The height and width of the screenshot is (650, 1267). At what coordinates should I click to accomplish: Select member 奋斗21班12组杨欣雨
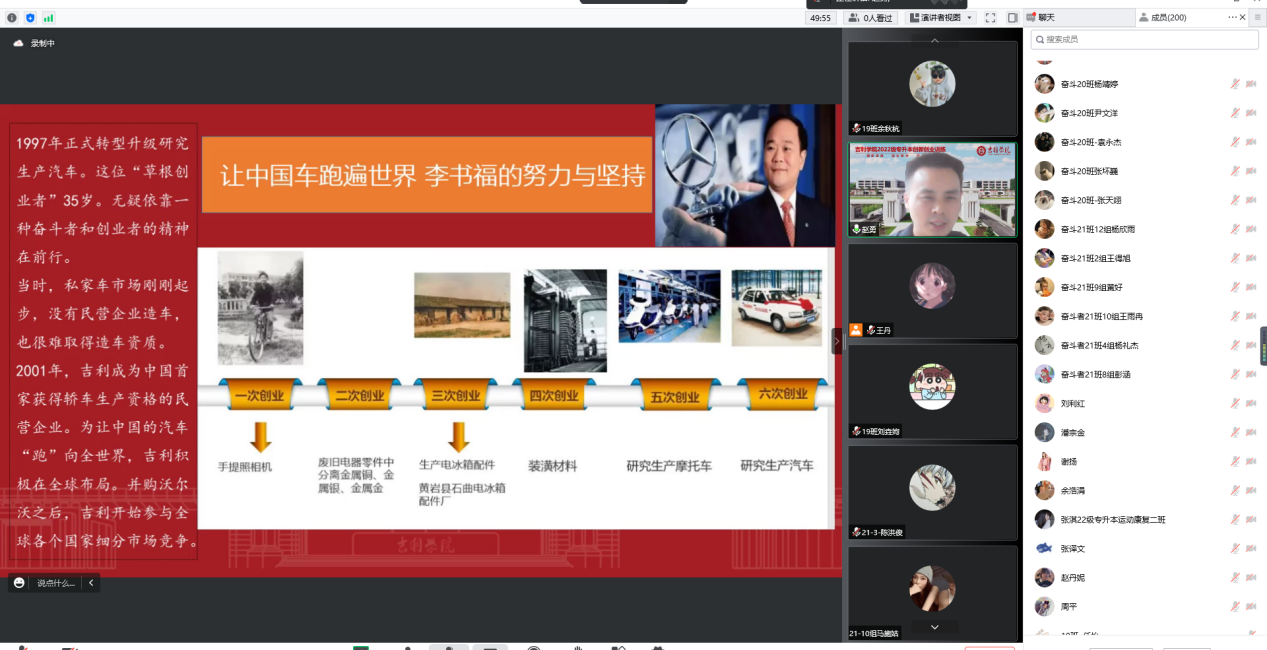point(1146,229)
